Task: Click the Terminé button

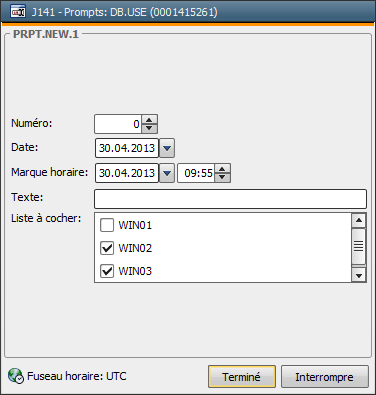Action: click(242, 377)
